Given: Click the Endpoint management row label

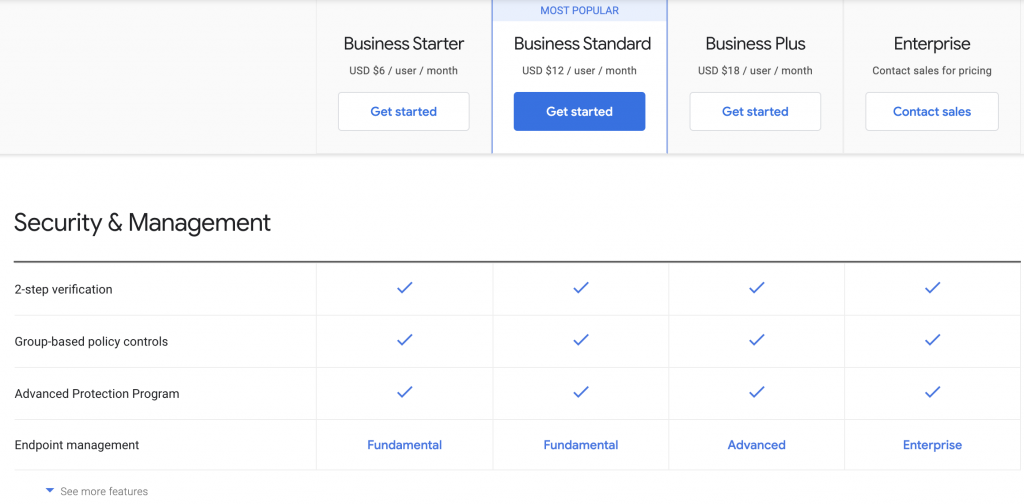Looking at the screenshot, I should click(76, 445).
